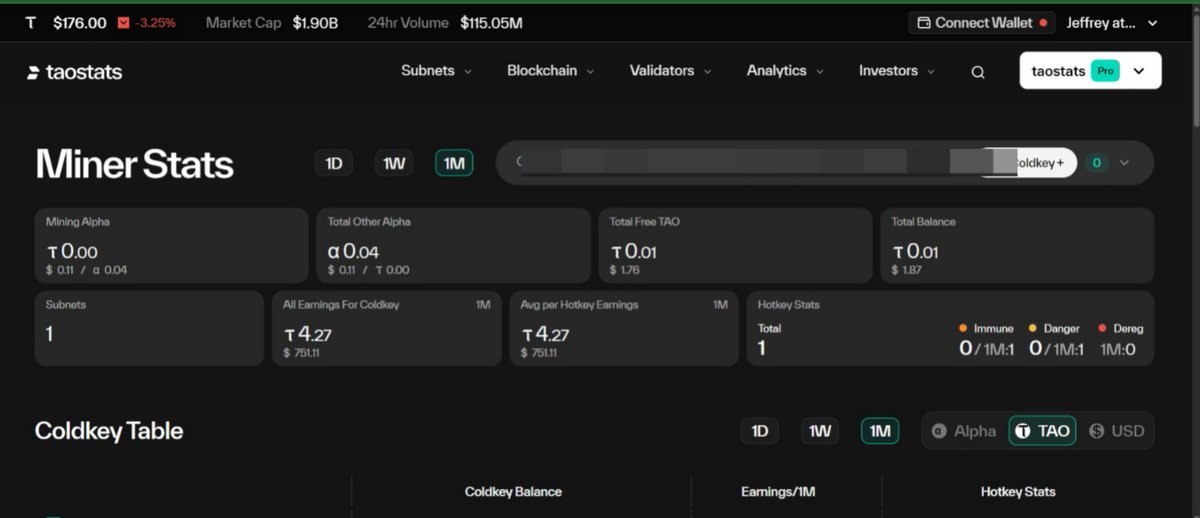Click the red price-change arrow icon

pyautogui.click(x=124, y=22)
